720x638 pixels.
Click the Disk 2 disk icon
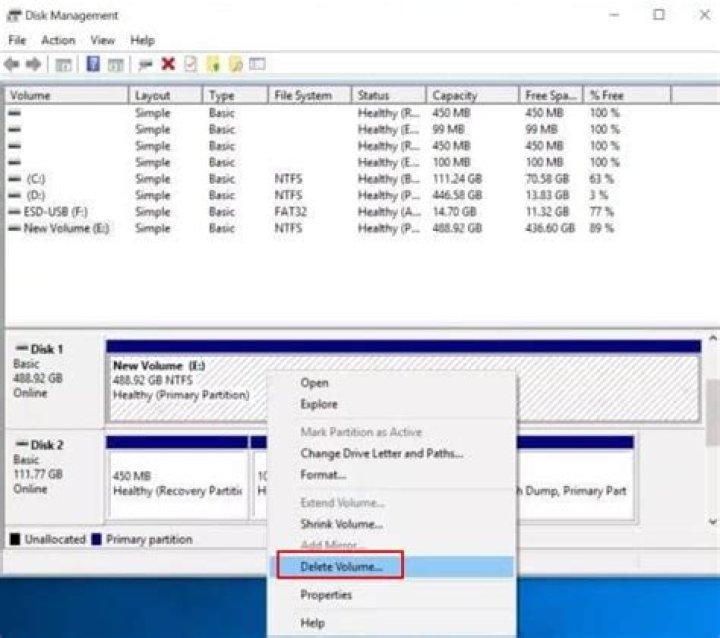pyautogui.click(x=22, y=444)
